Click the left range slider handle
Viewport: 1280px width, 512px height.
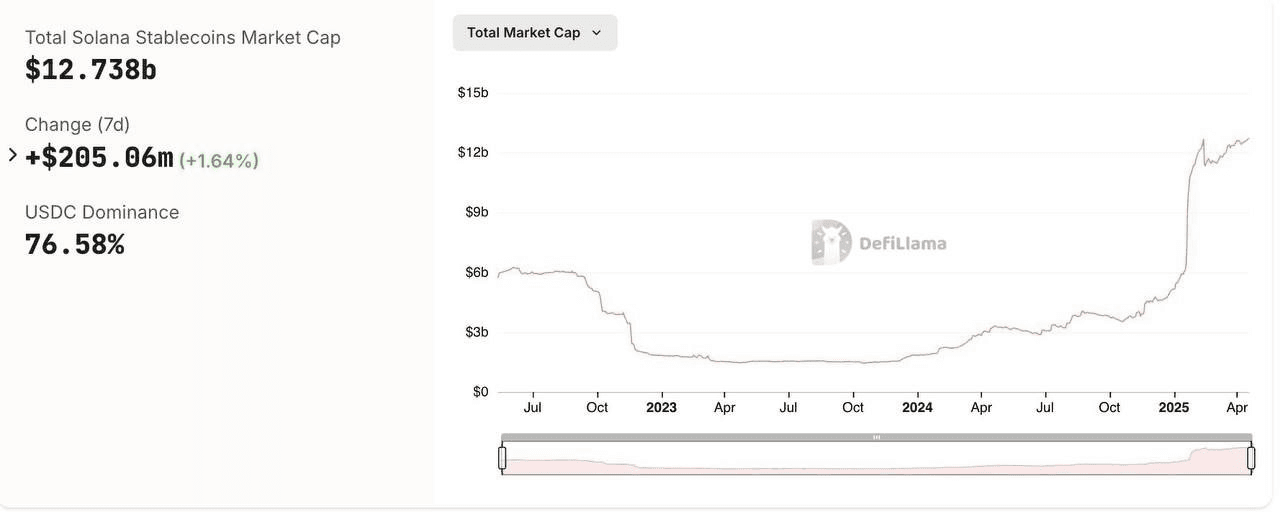coord(502,458)
